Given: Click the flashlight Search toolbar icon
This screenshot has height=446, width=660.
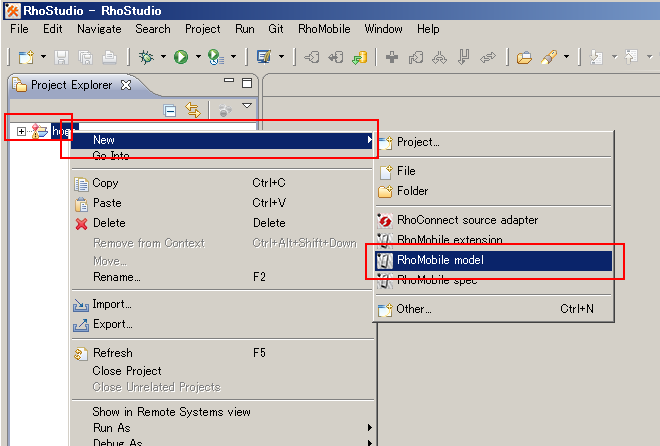Looking at the screenshot, I should [549, 57].
